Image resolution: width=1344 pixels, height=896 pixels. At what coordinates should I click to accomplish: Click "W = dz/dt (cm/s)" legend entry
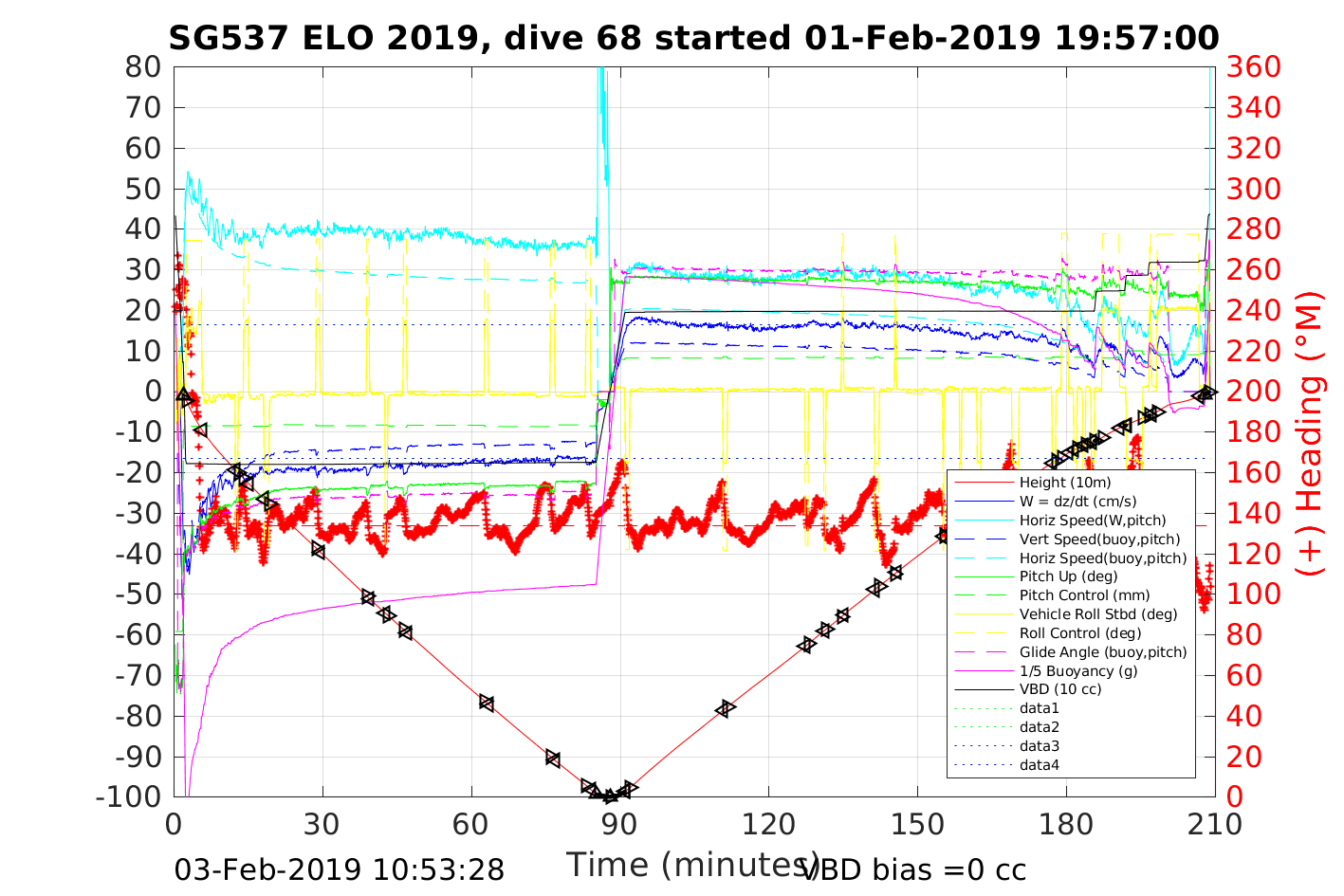point(1077,502)
